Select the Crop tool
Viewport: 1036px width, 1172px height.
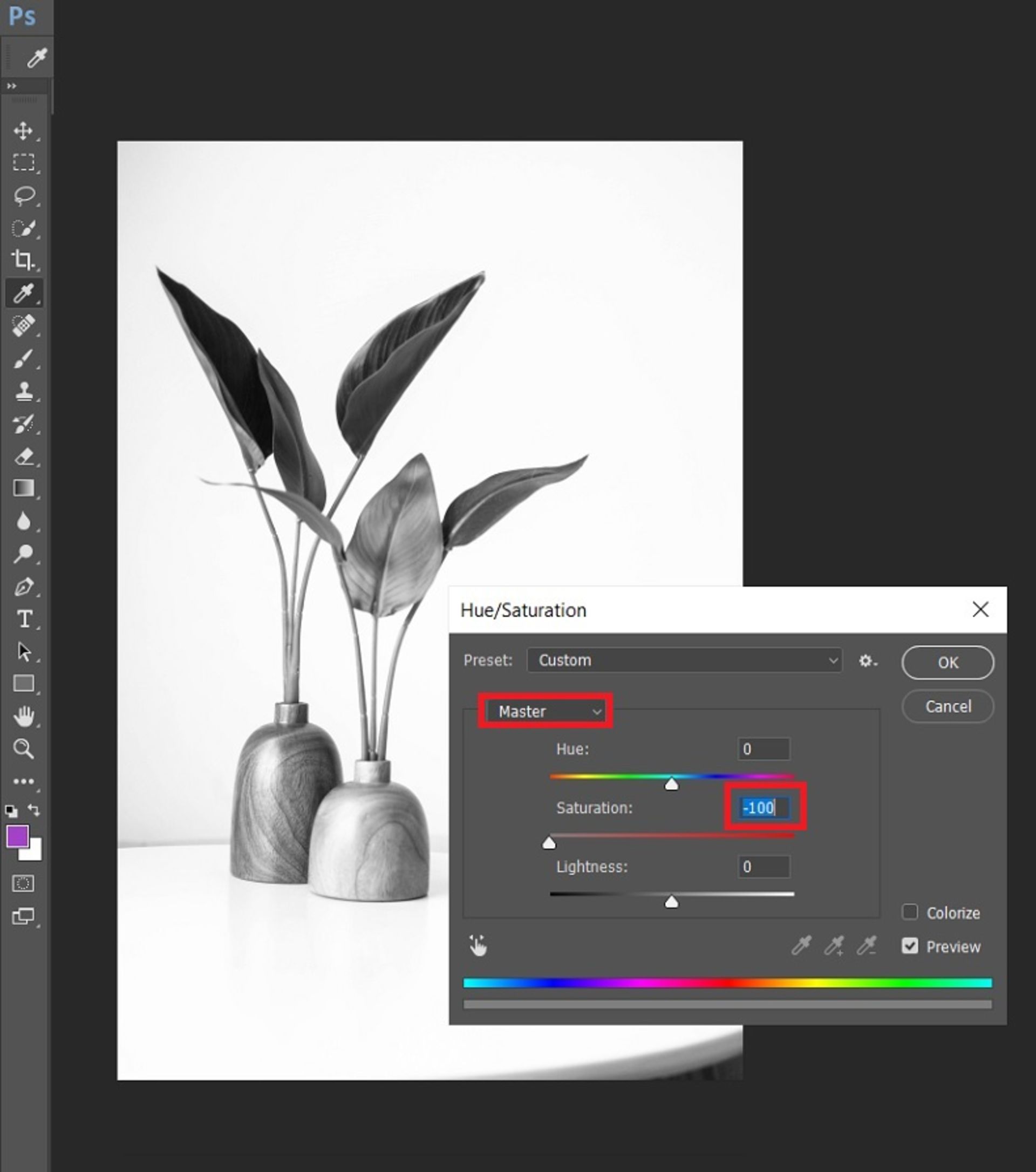click(x=24, y=260)
